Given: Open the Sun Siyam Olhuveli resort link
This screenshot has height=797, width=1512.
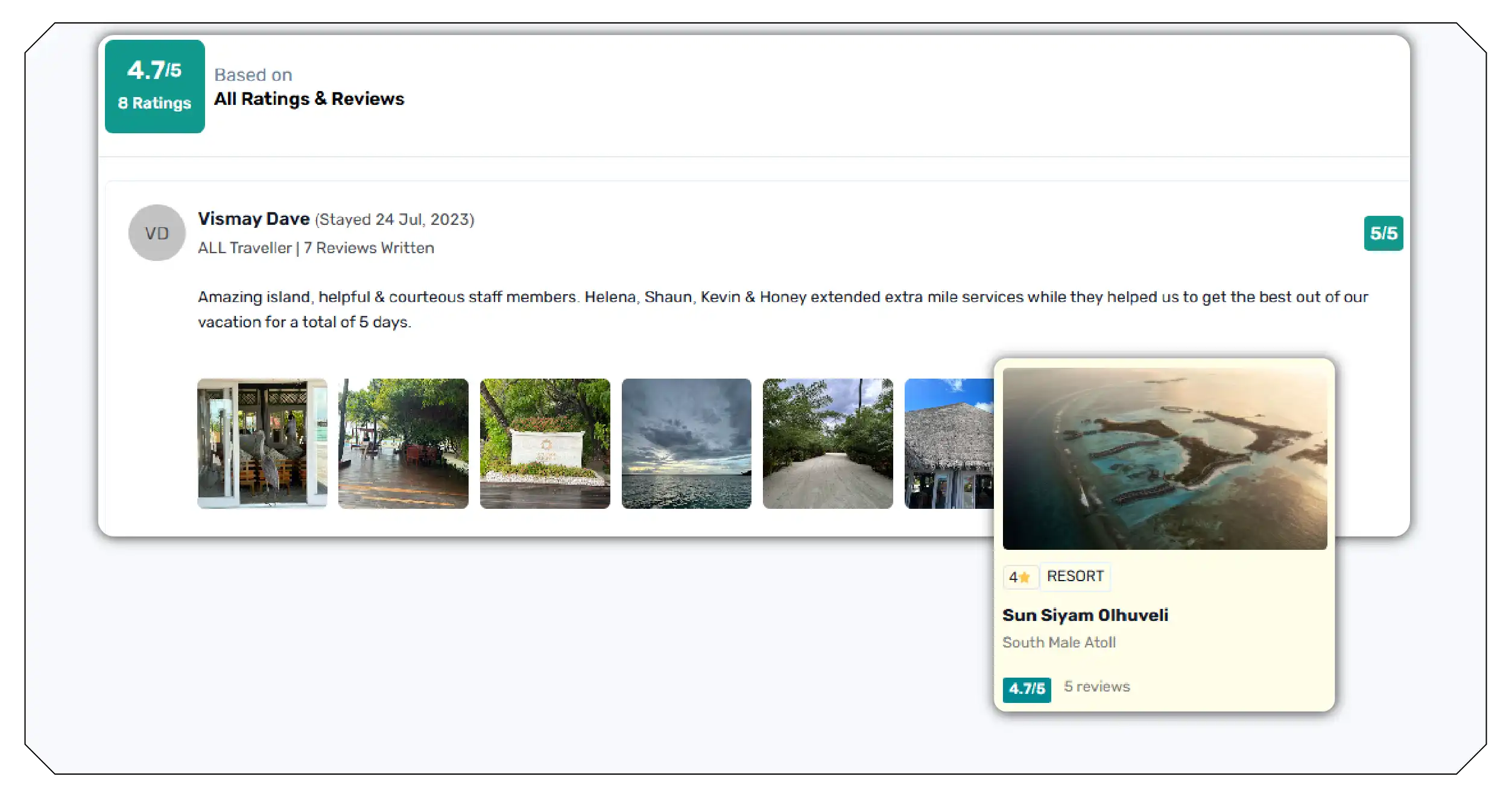Looking at the screenshot, I should pyautogui.click(x=1086, y=615).
